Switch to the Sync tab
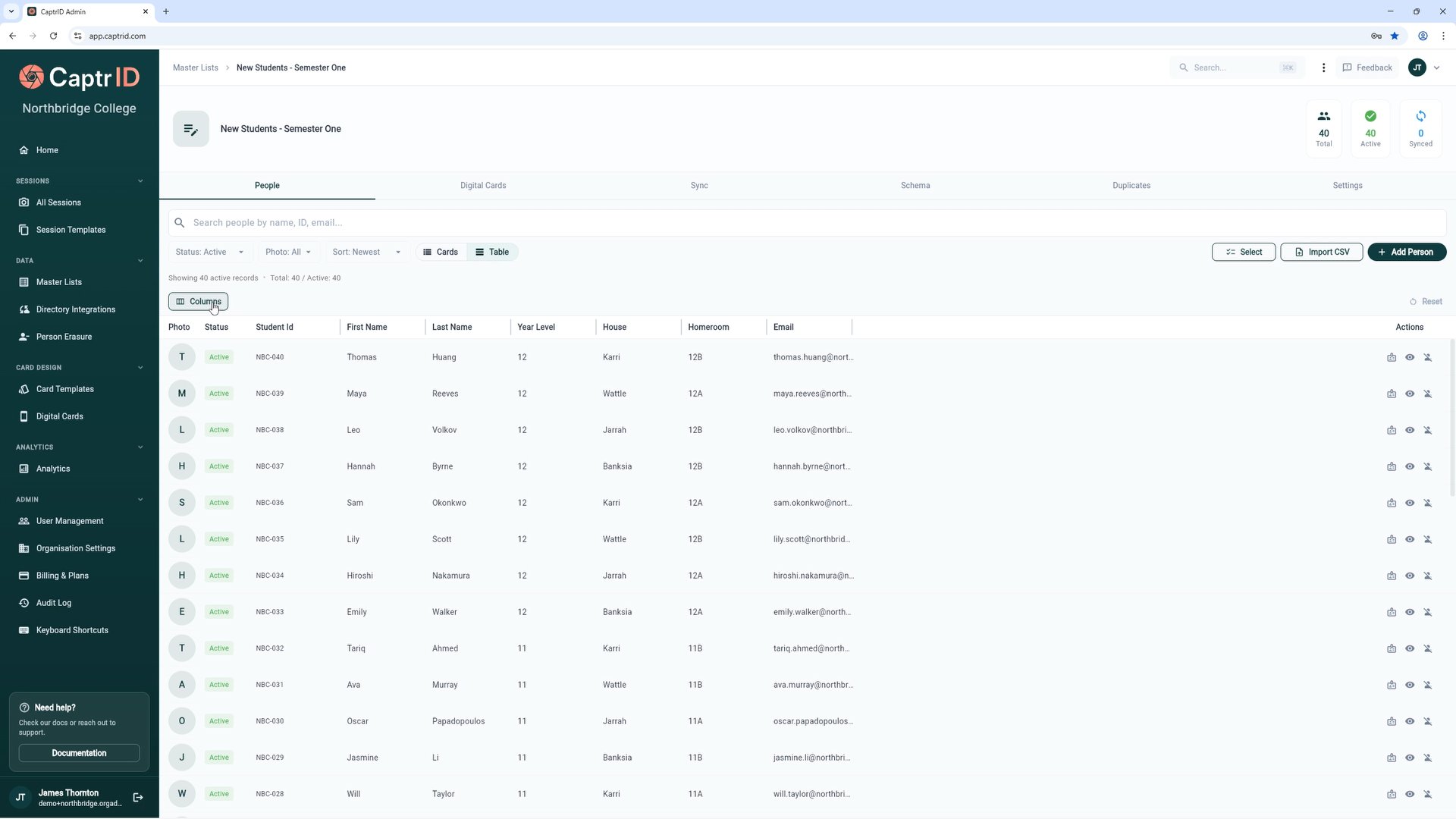The width and height of the screenshot is (1456, 819). point(699,186)
